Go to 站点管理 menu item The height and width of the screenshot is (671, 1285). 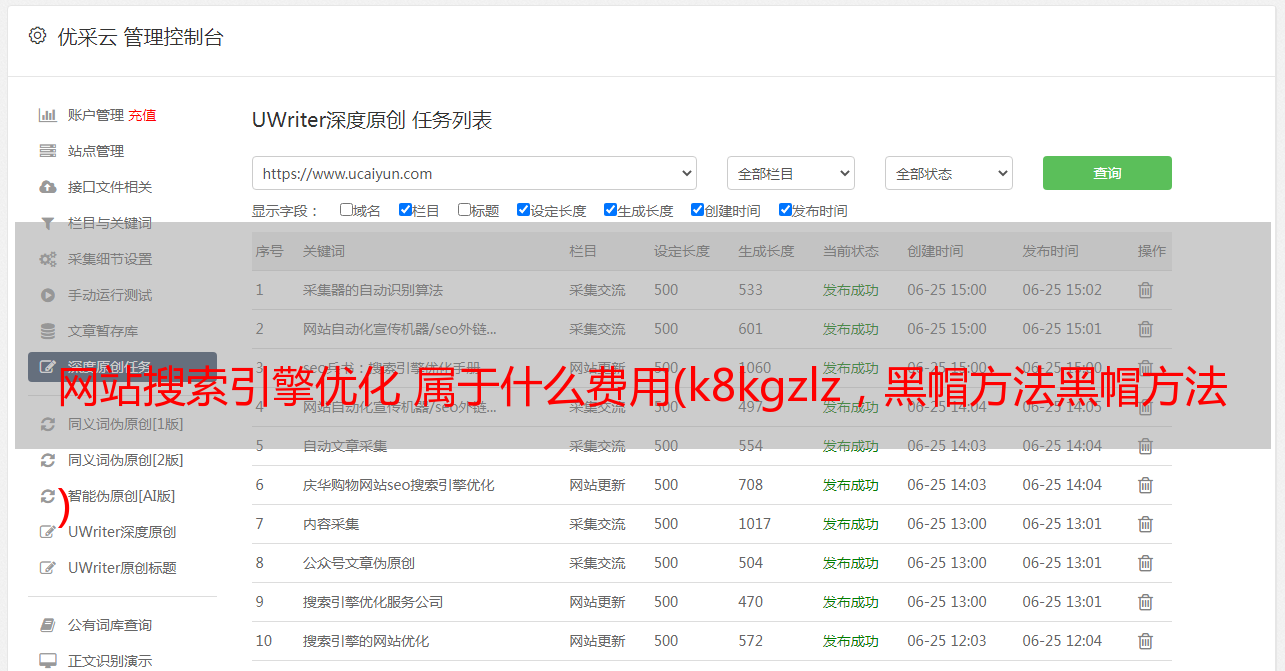click(x=96, y=151)
